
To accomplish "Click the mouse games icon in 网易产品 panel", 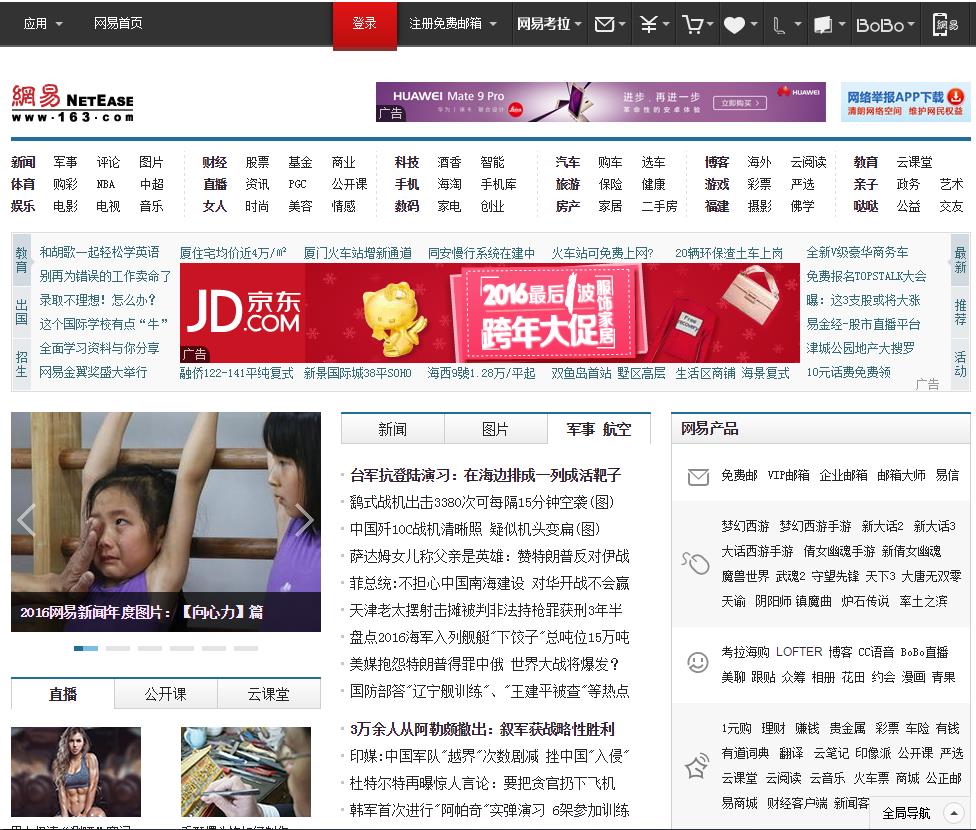I will pos(696,564).
